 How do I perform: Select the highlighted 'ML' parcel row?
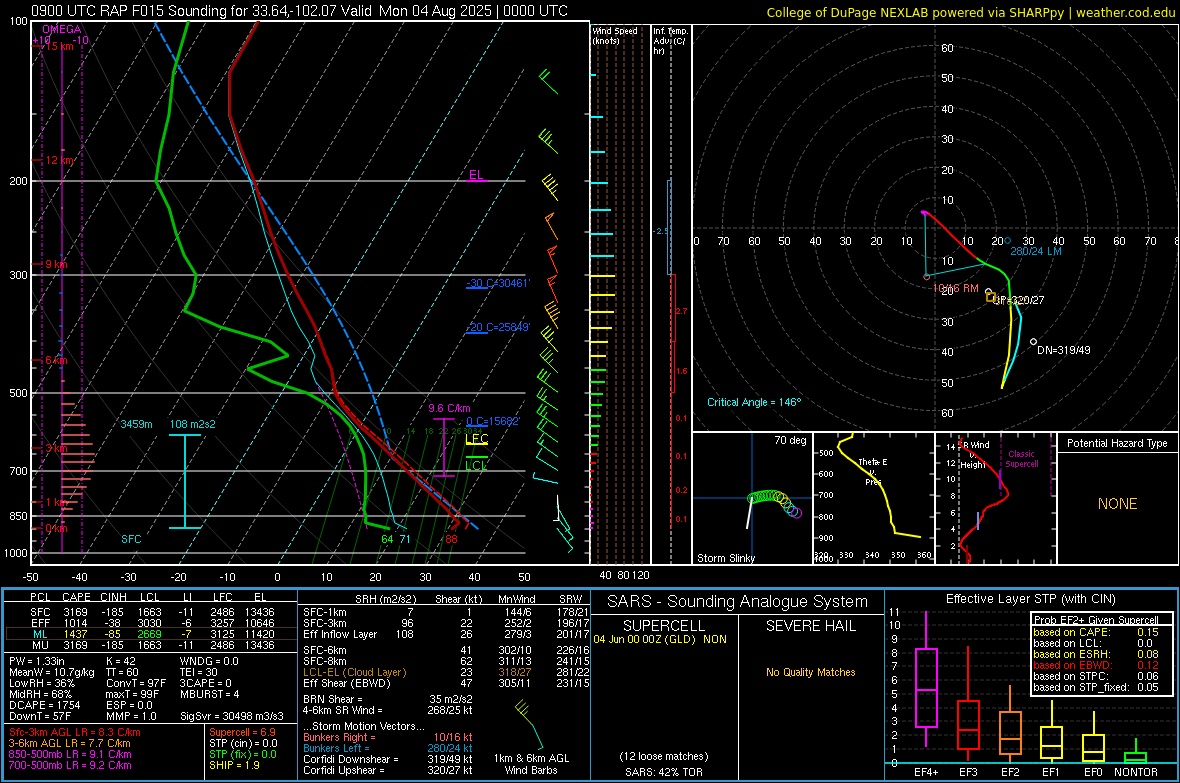pos(151,634)
